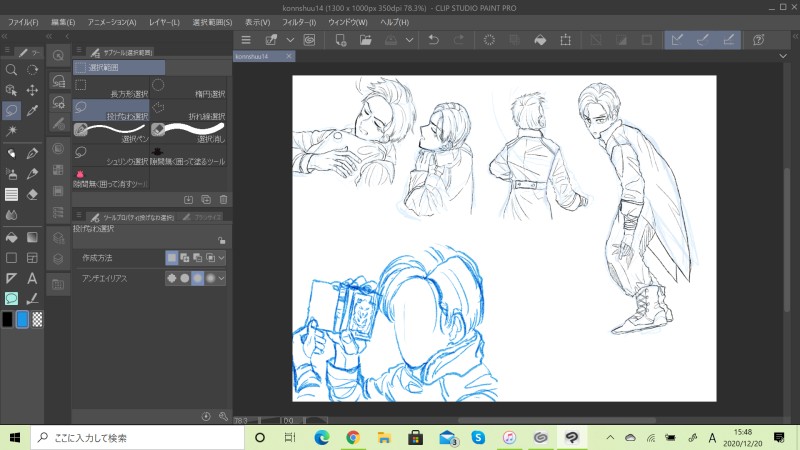Expand the canvas tab list chevron
Screen dimensions: 800x450
pos(783,56)
